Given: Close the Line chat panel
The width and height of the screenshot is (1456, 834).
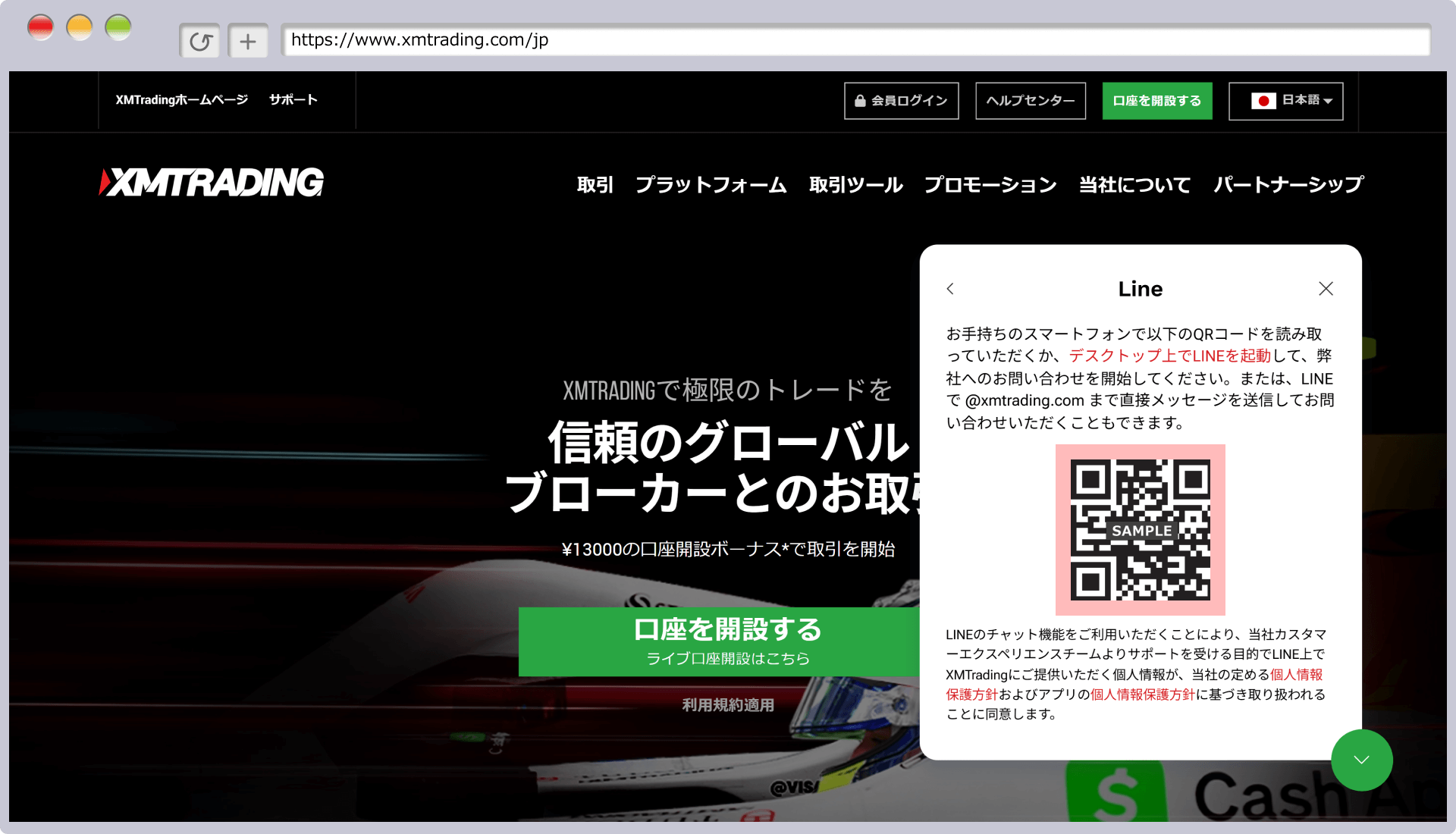Looking at the screenshot, I should (1326, 288).
